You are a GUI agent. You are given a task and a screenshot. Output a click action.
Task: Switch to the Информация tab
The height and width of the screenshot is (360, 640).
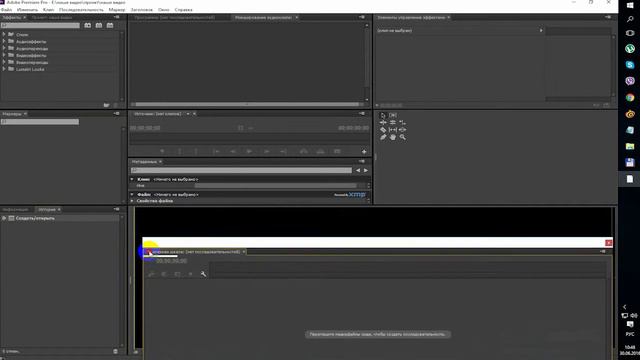coord(16,209)
